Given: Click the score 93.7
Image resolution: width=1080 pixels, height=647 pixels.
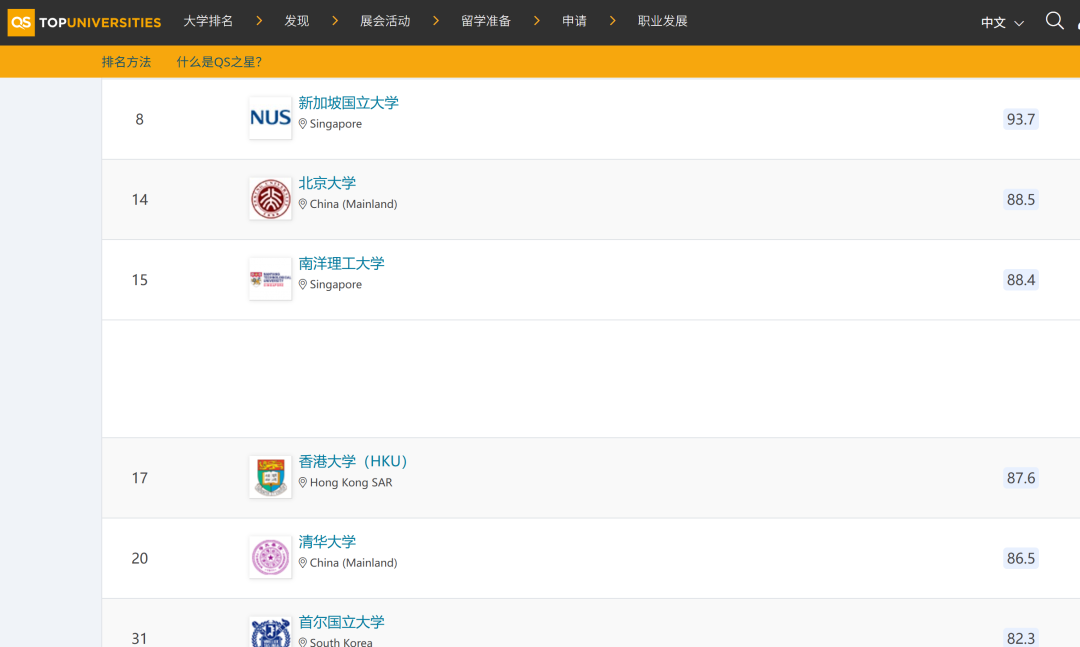Looking at the screenshot, I should coord(1021,119).
